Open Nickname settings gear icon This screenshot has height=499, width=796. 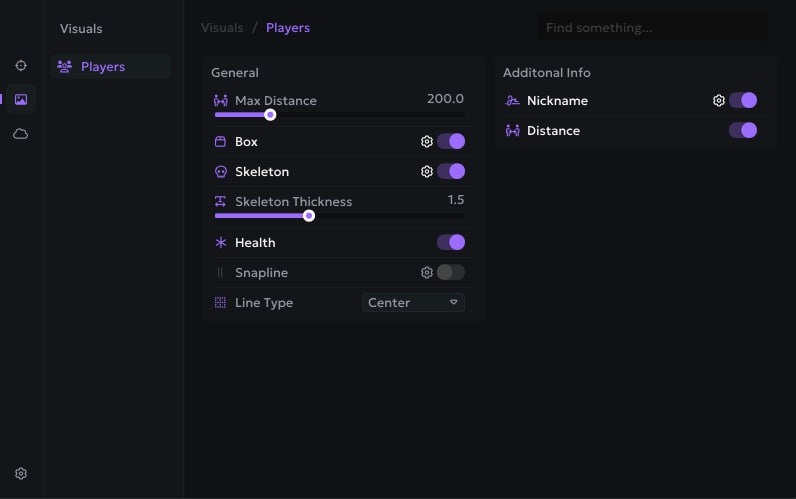pyautogui.click(x=718, y=101)
